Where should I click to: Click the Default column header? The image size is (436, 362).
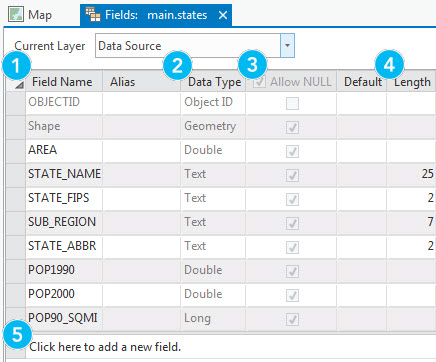coord(362,81)
